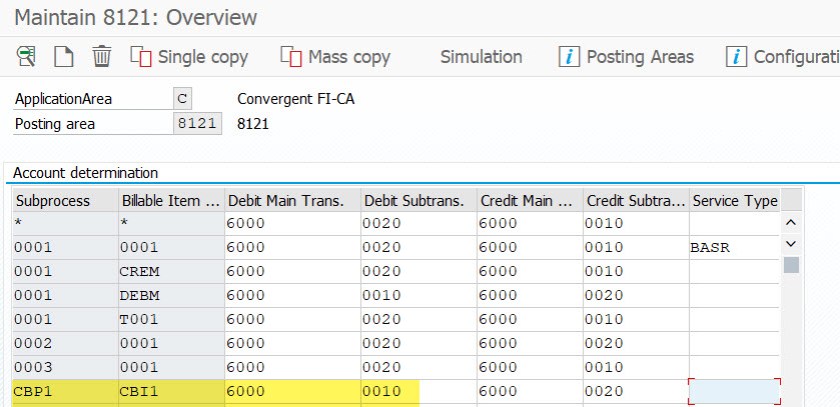Click the BASR Service Type cell
840x407 pixels.
click(734, 248)
